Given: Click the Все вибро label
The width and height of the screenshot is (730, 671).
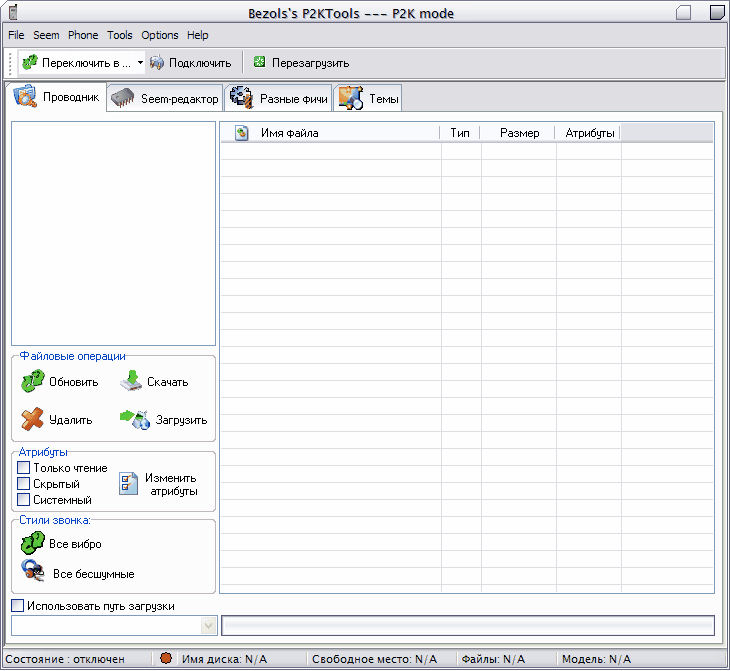Looking at the screenshot, I should click(x=75, y=544).
